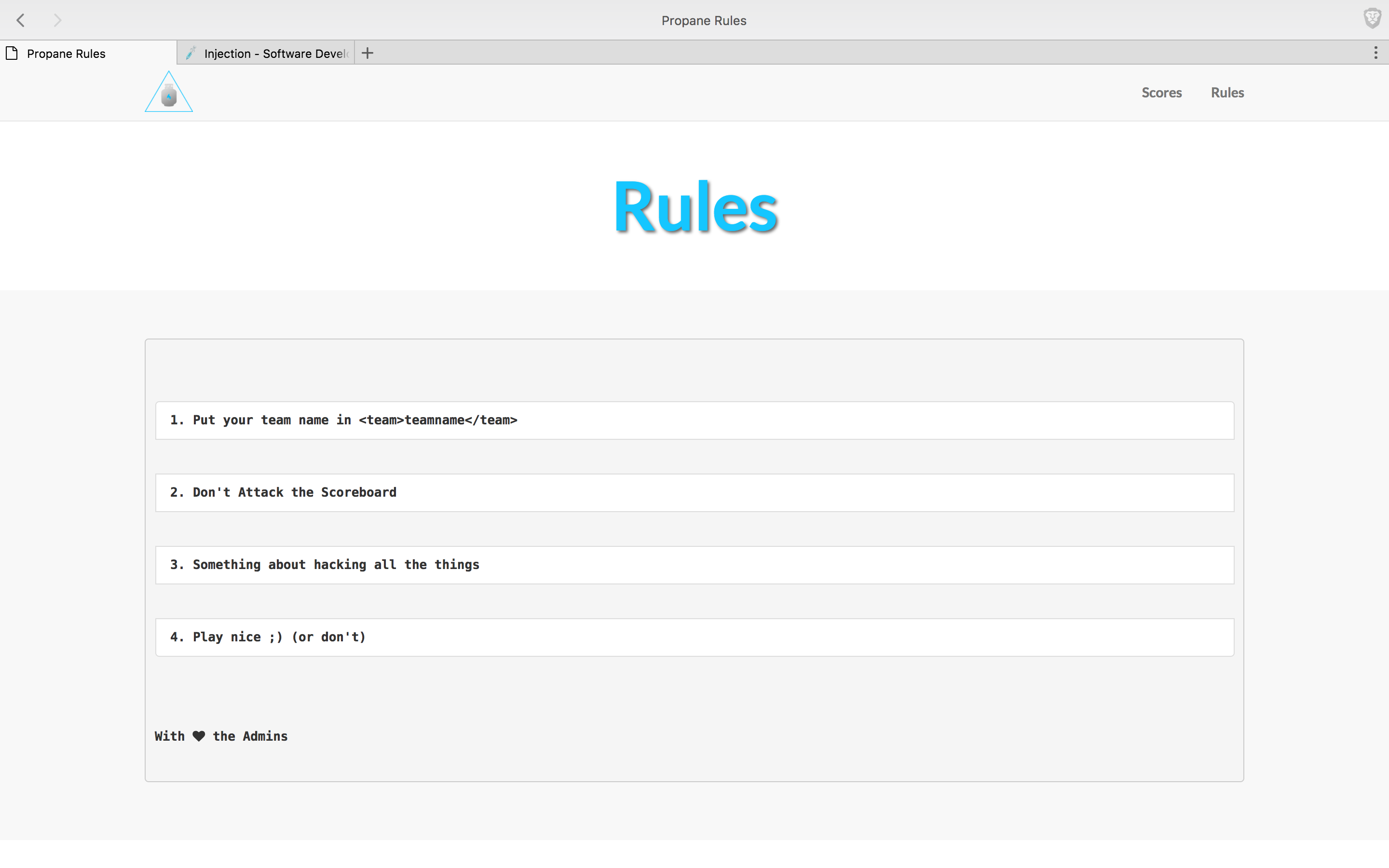Viewport: 1389px width, 868px height.
Task: Switch to the Propane Rules tab
Action: (88, 53)
